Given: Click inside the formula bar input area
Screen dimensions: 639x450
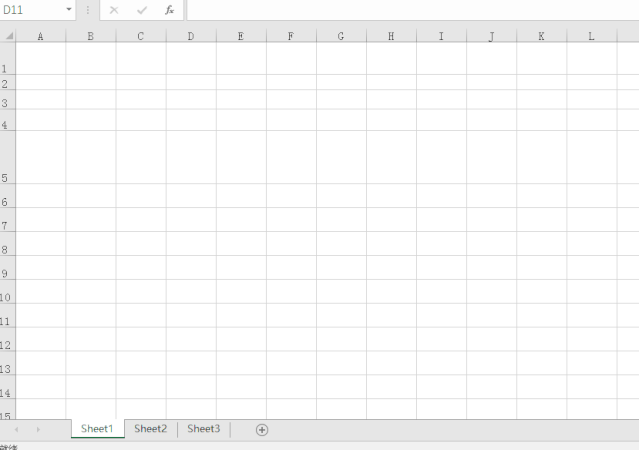Looking at the screenshot, I should click(x=412, y=10).
